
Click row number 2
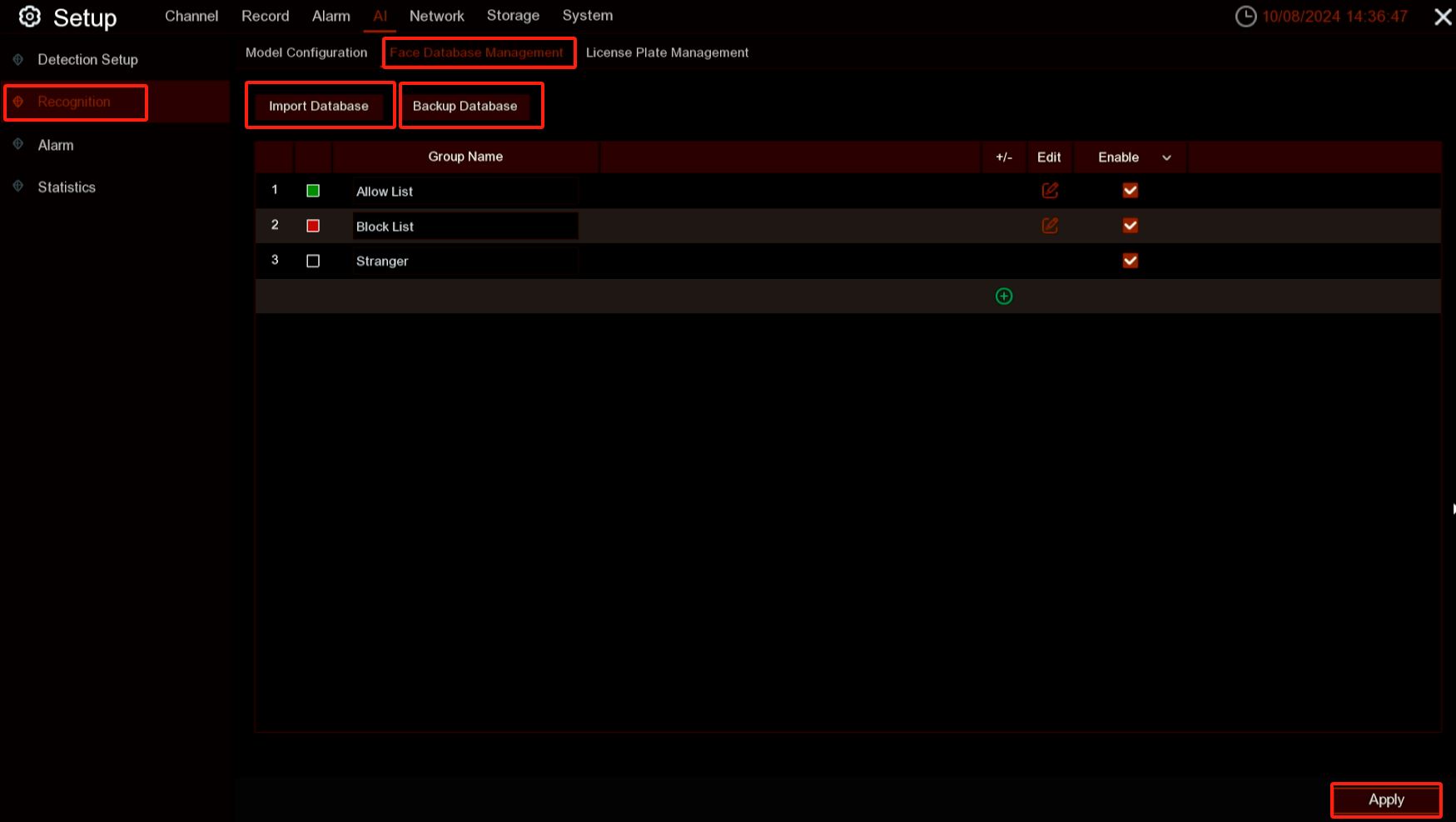coord(275,225)
